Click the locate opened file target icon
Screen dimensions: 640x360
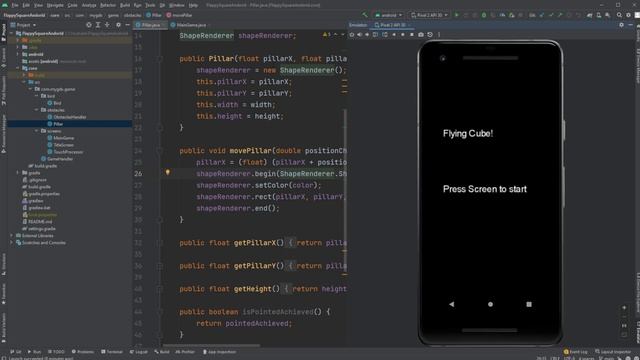89,25
